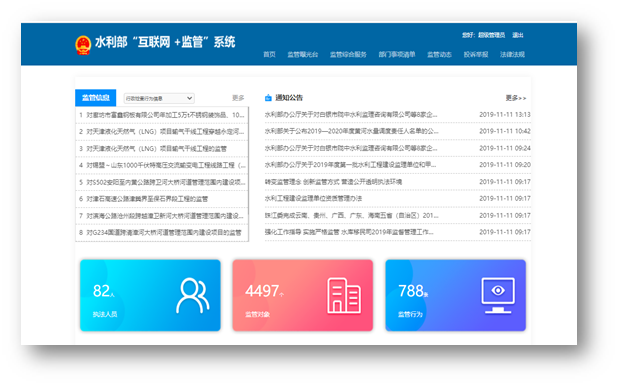
Task: Click the 您好 greeting text in header
Action: click(x=469, y=35)
